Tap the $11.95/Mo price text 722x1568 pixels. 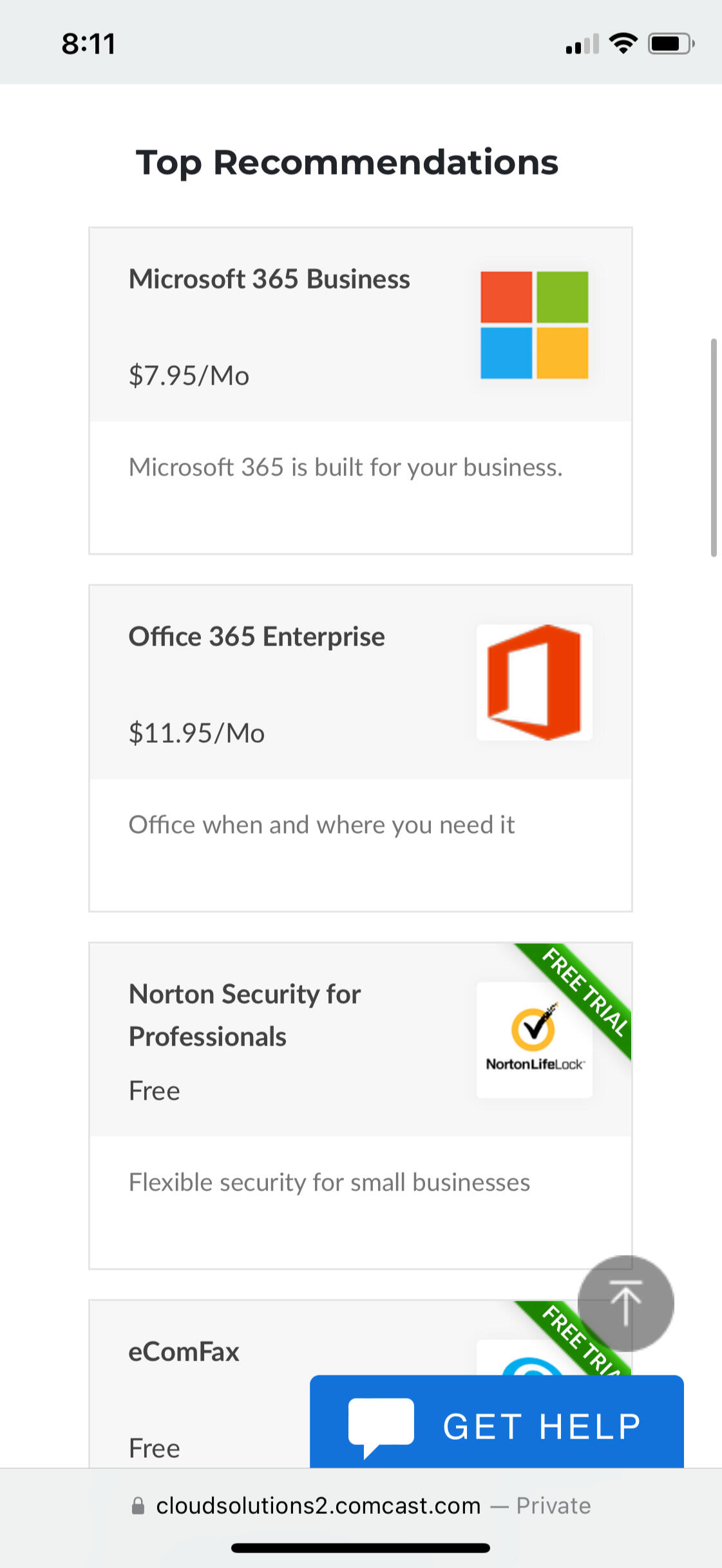coord(196,733)
